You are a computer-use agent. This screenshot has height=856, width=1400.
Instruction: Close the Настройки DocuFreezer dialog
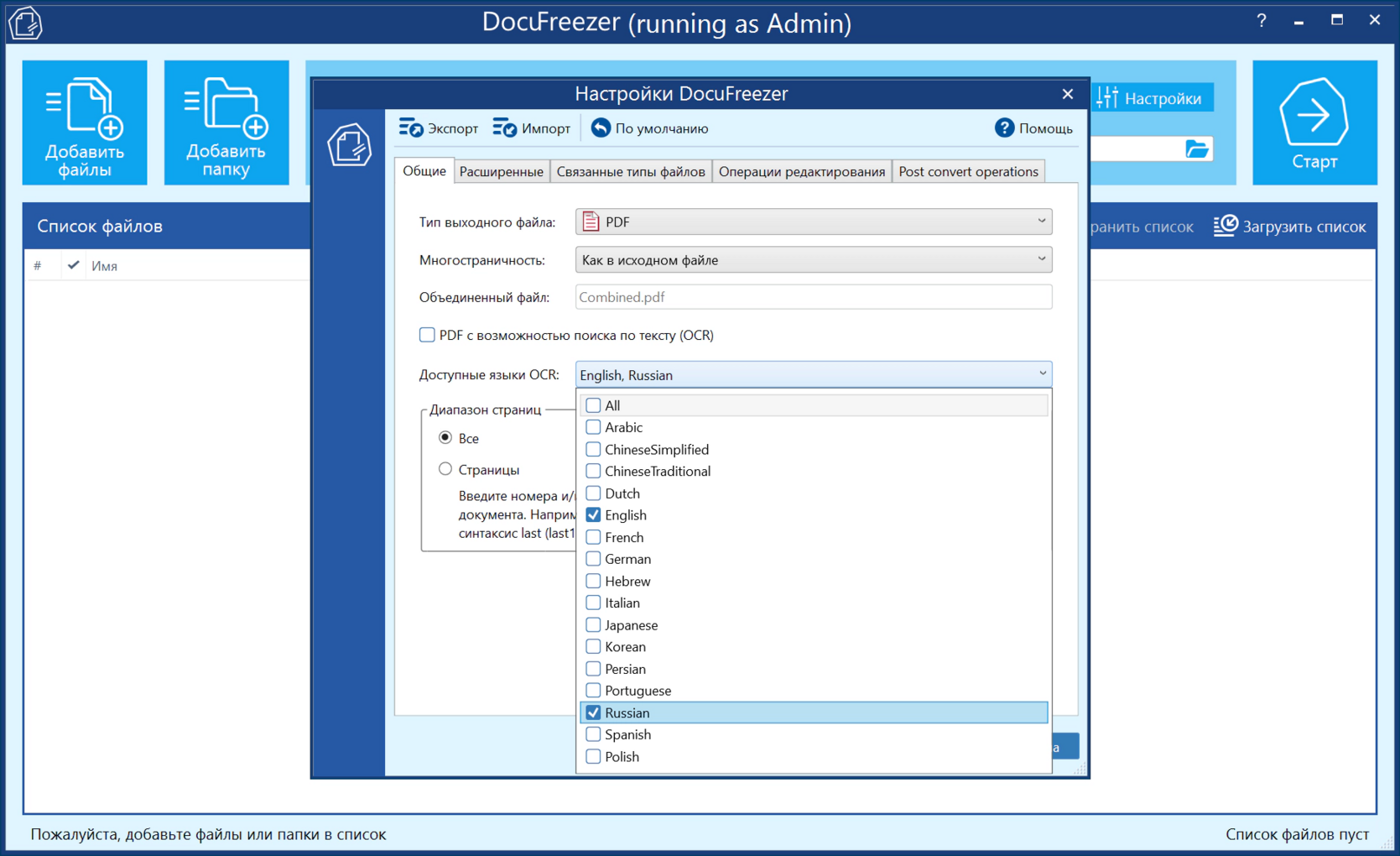[x=1067, y=94]
